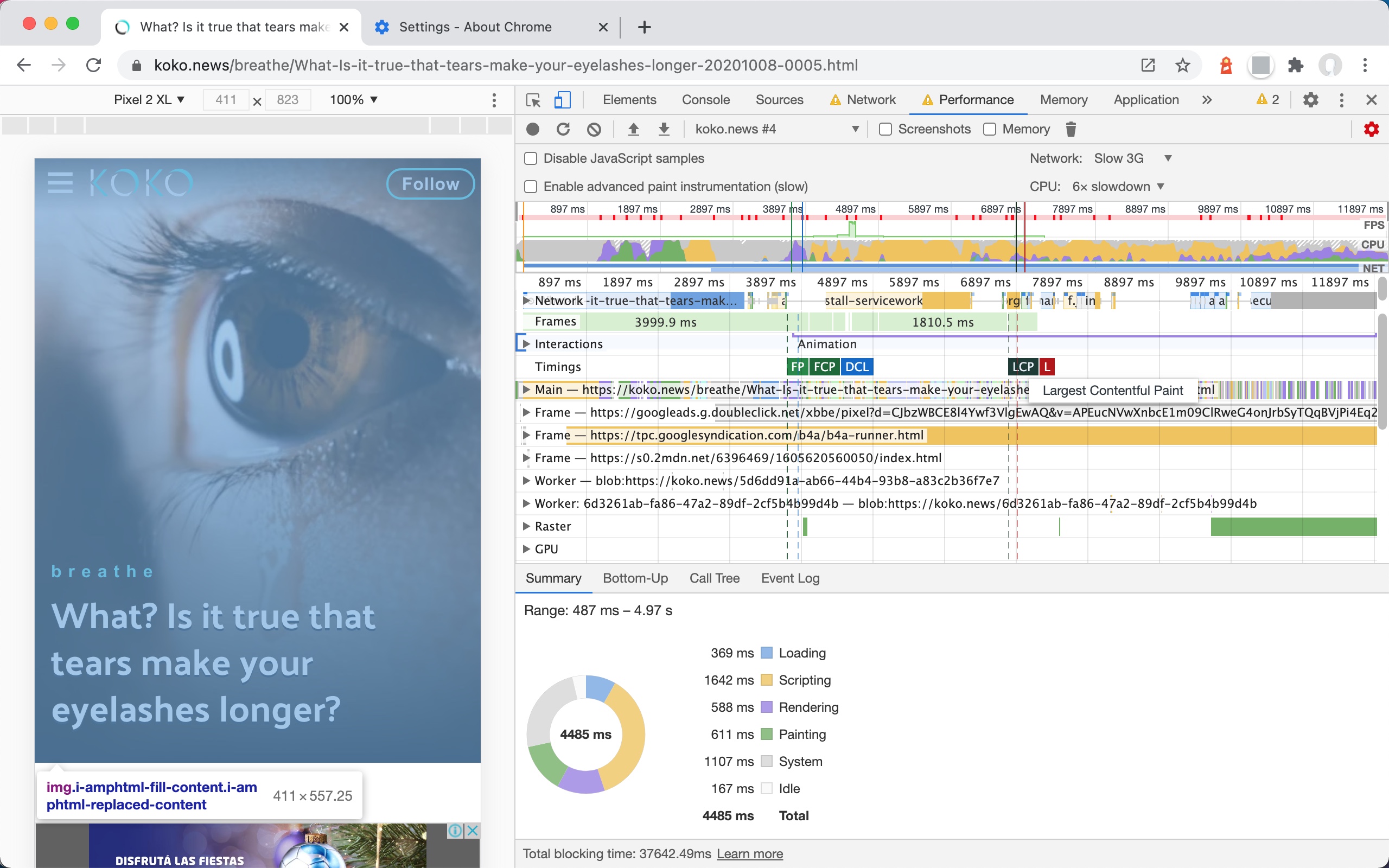1389x868 pixels.
Task: Click the trash icon to collect garbage
Action: coord(1071,129)
